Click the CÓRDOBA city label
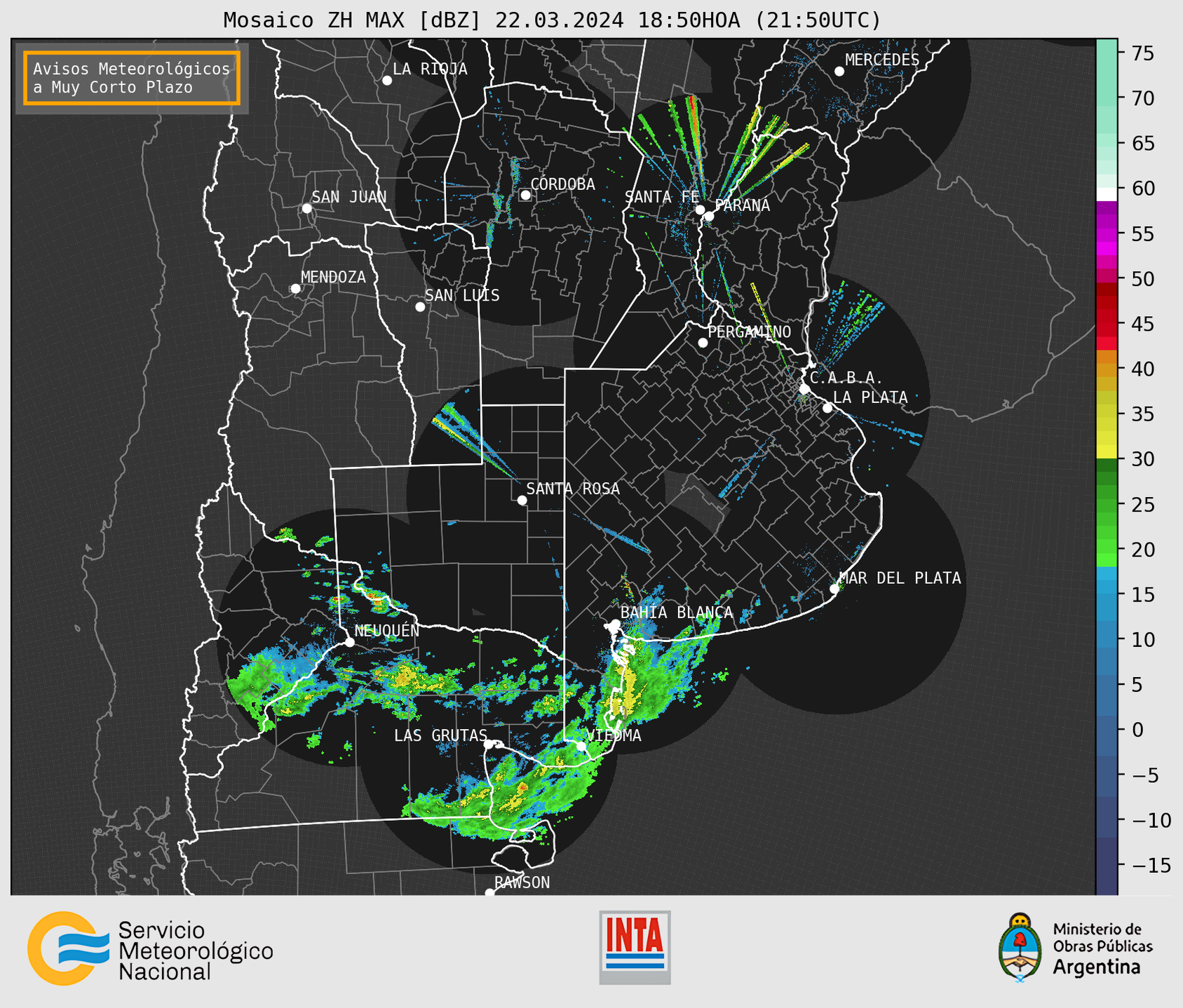1183x1008 pixels. pos(562,184)
